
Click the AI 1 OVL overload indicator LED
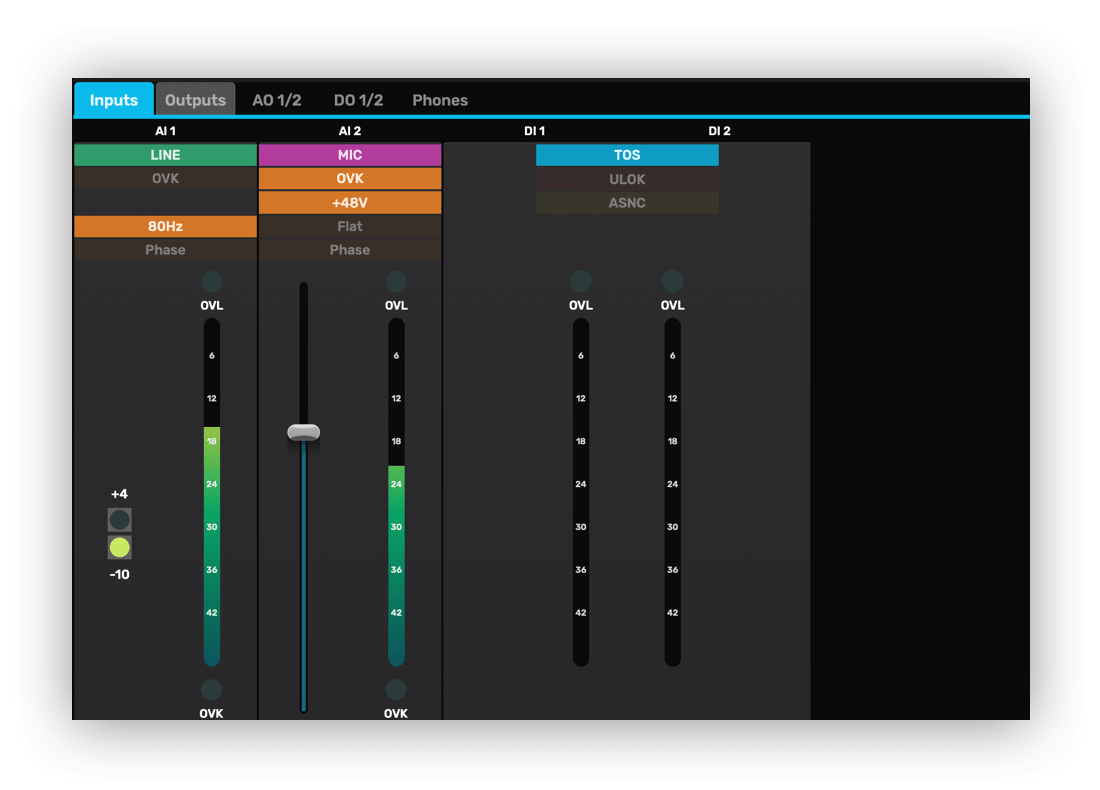(x=212, y=281)
